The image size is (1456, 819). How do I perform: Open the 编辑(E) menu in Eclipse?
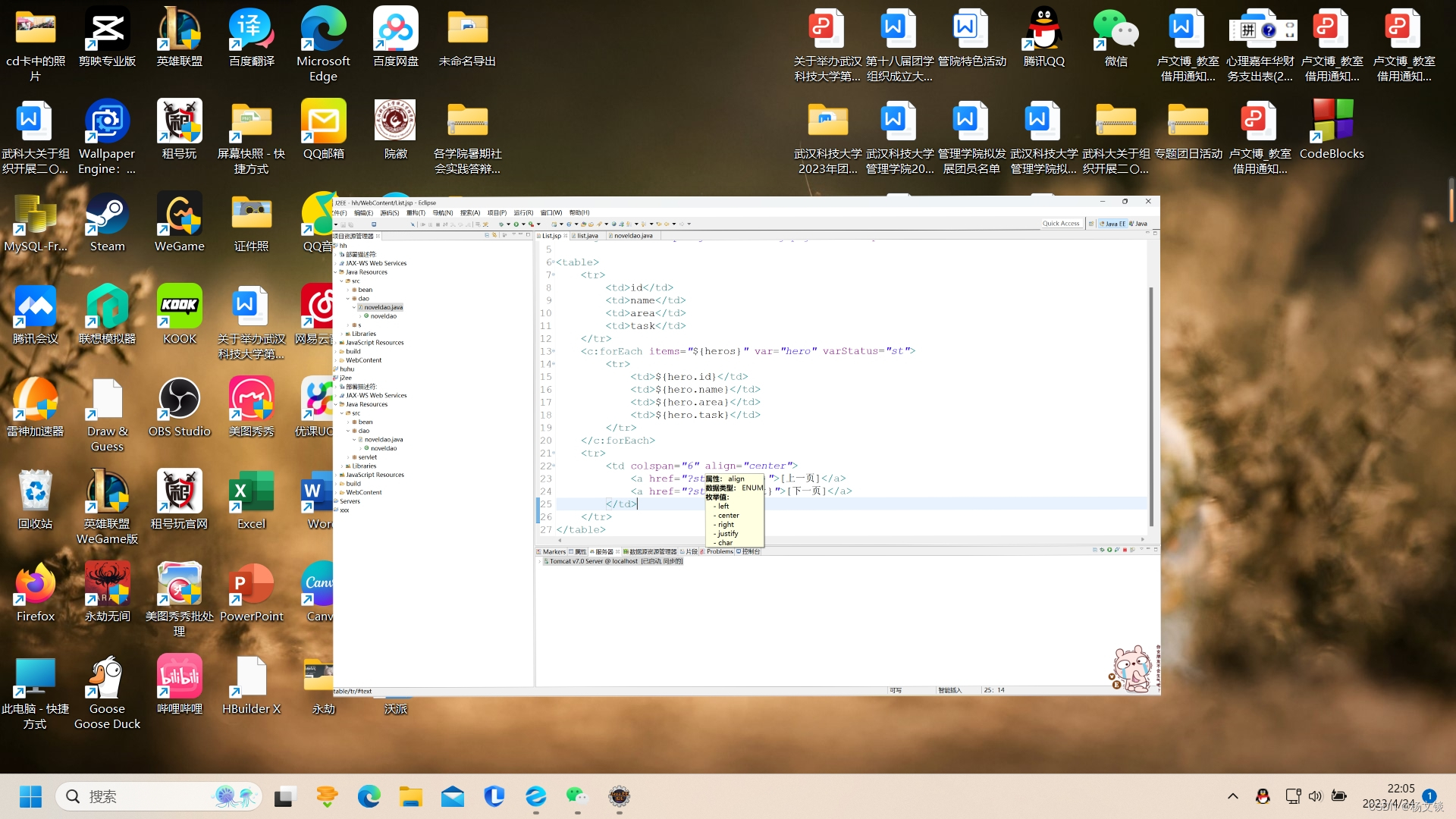click(363, 212)
